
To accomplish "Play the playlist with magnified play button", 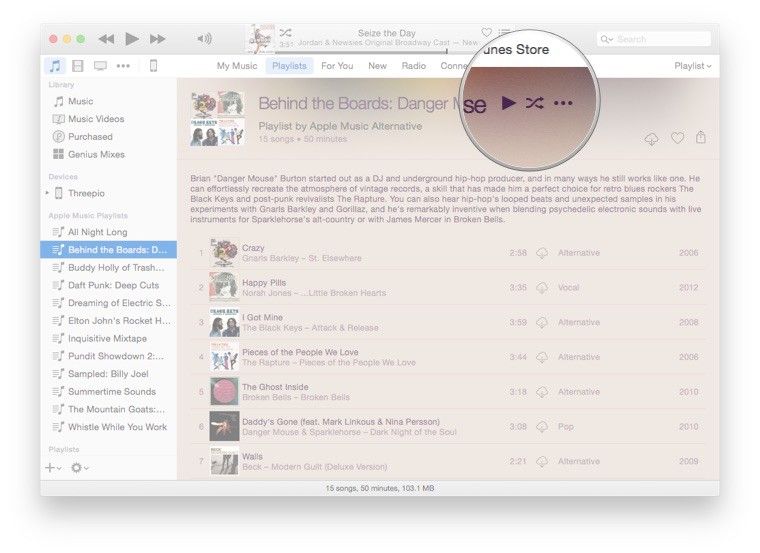I will click(x=508, y=103).
